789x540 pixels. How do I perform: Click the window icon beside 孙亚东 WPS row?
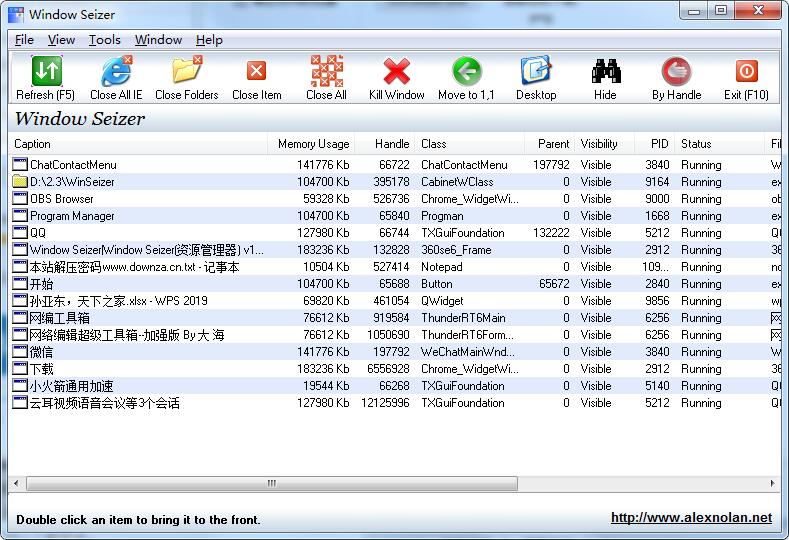coord(20,300)
